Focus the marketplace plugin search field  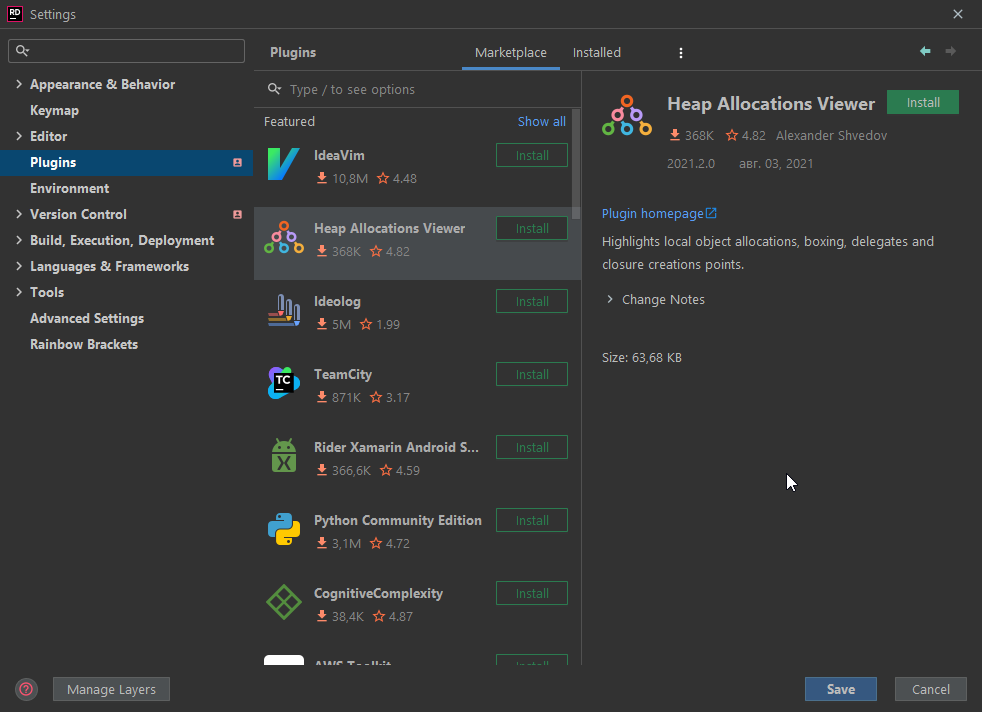click(417, 90)
